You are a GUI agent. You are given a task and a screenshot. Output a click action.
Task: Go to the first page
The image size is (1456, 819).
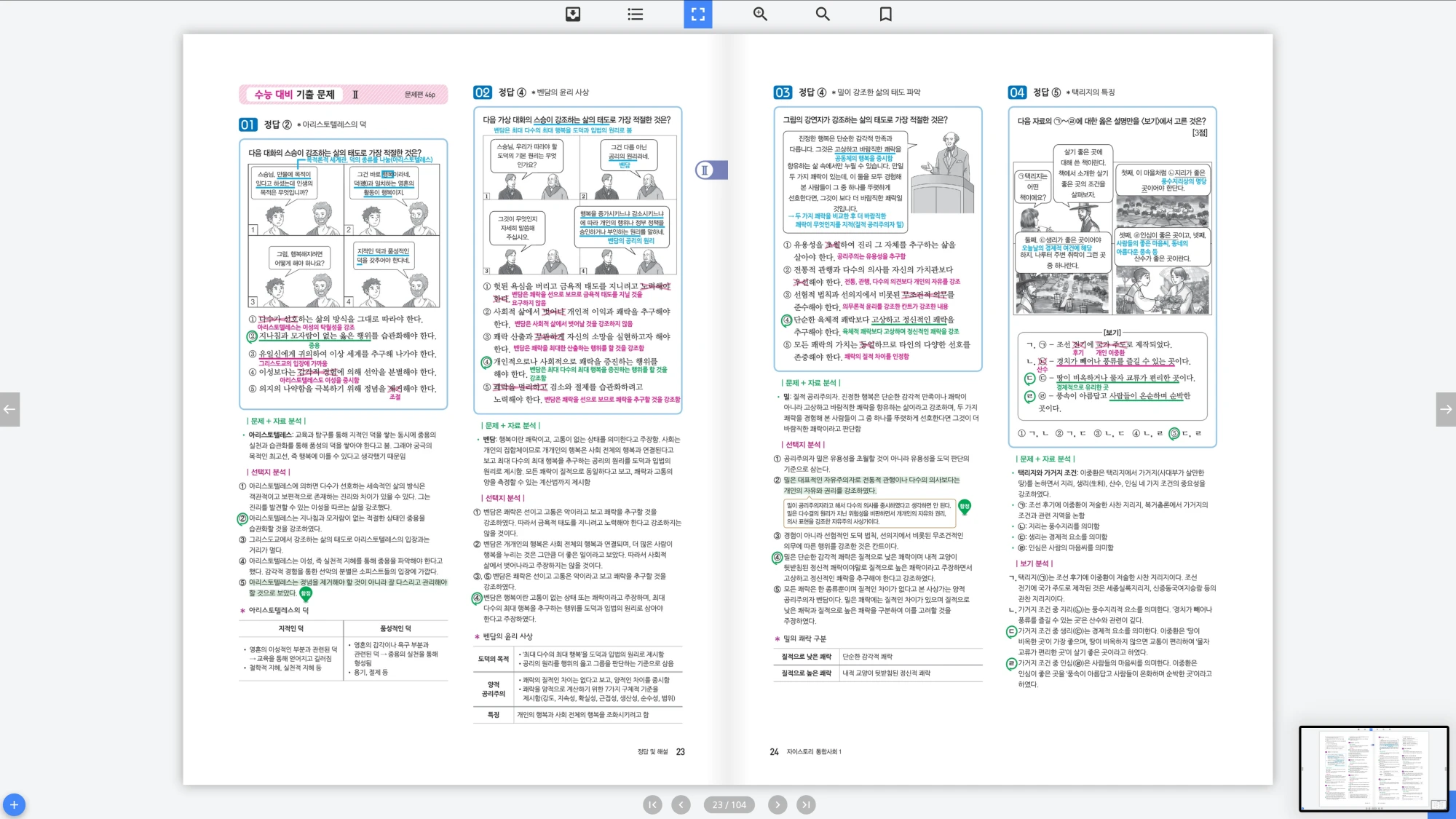[x=652, y=804]
